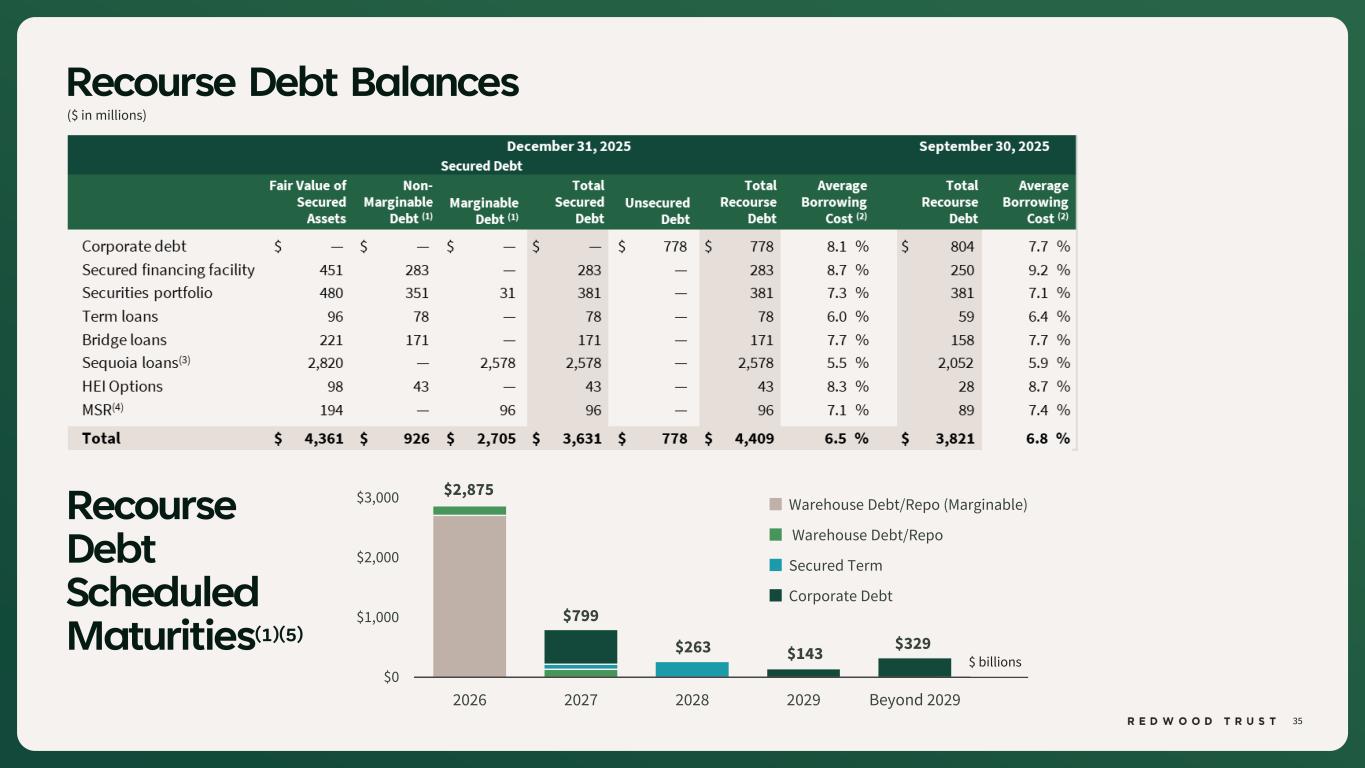This screenshot has height=768, width=1365.
Task: Click the teal Secured Term legend swatch
Action: pos(776,566)
